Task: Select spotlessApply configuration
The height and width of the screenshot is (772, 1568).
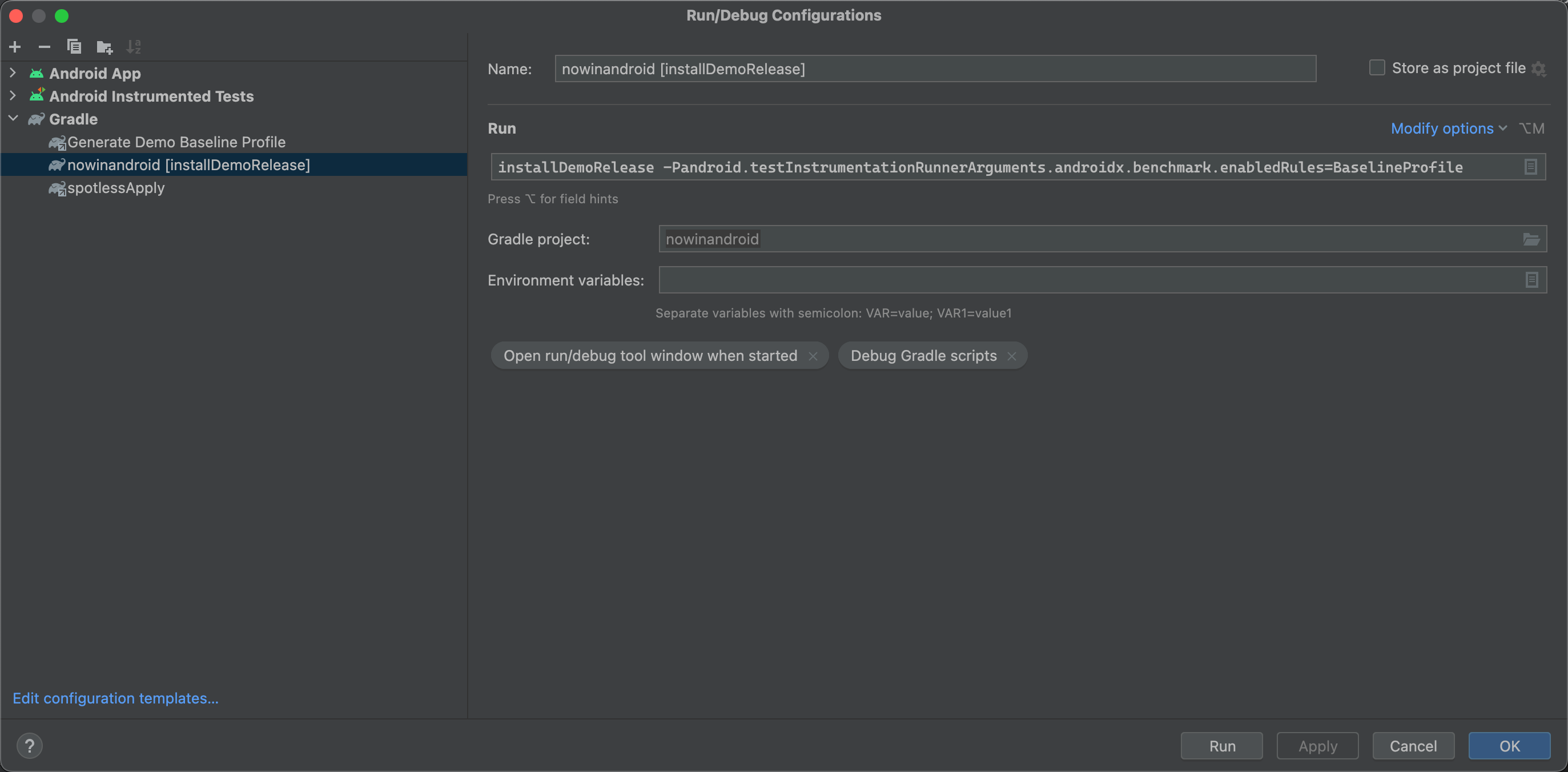Action: 113,187
